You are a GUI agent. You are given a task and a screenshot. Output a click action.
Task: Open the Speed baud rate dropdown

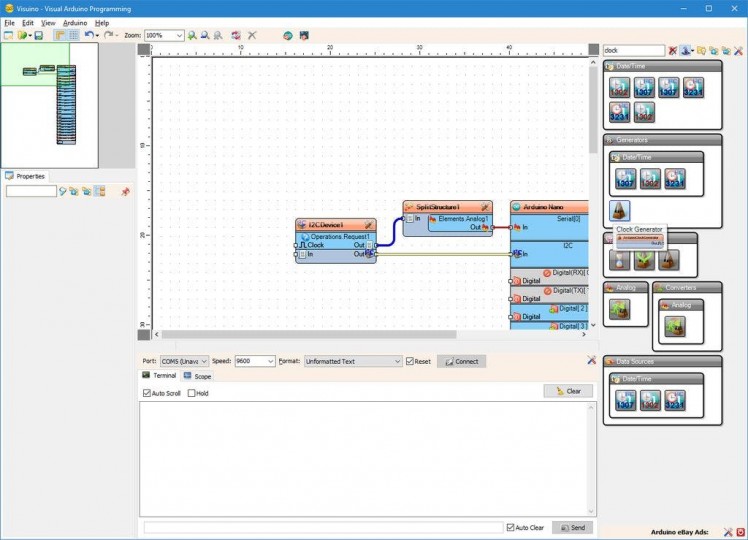coord(270,361)
